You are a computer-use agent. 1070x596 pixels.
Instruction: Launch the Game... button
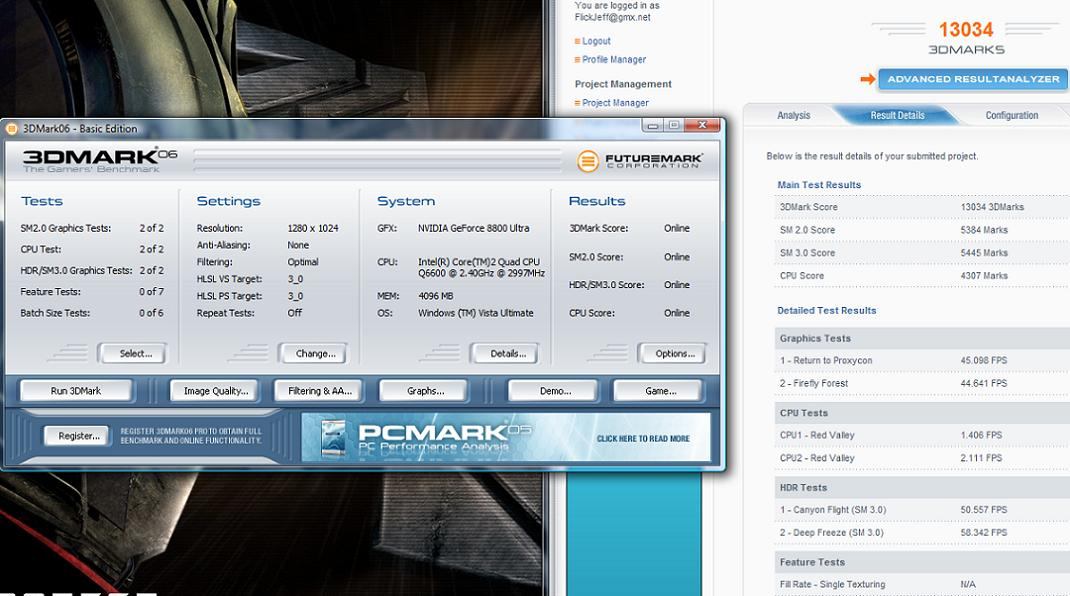659,391
